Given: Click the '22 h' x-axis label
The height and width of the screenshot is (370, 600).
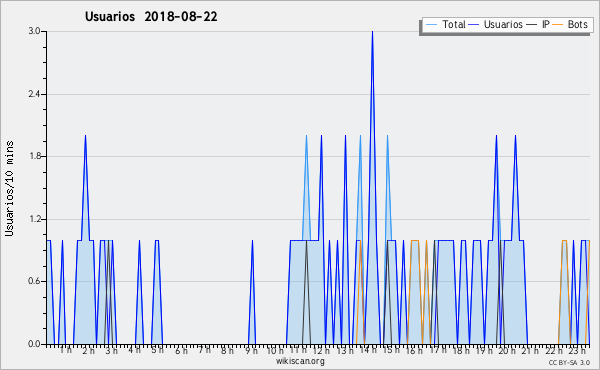Looking at the screenshot, I should click(x=554, y=351).
